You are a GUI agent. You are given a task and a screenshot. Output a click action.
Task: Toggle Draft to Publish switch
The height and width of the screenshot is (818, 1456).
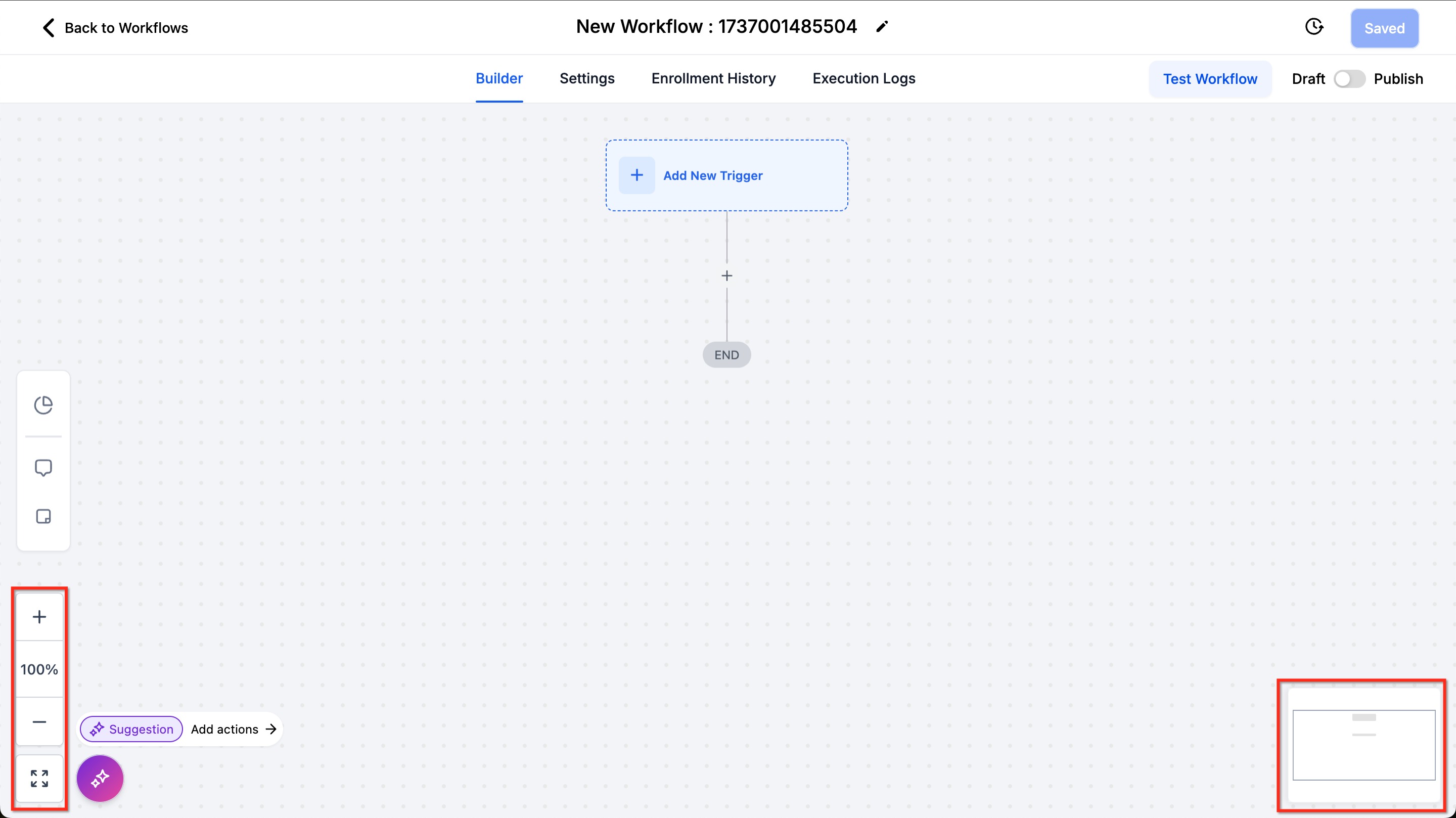(x=1349, y=78)
